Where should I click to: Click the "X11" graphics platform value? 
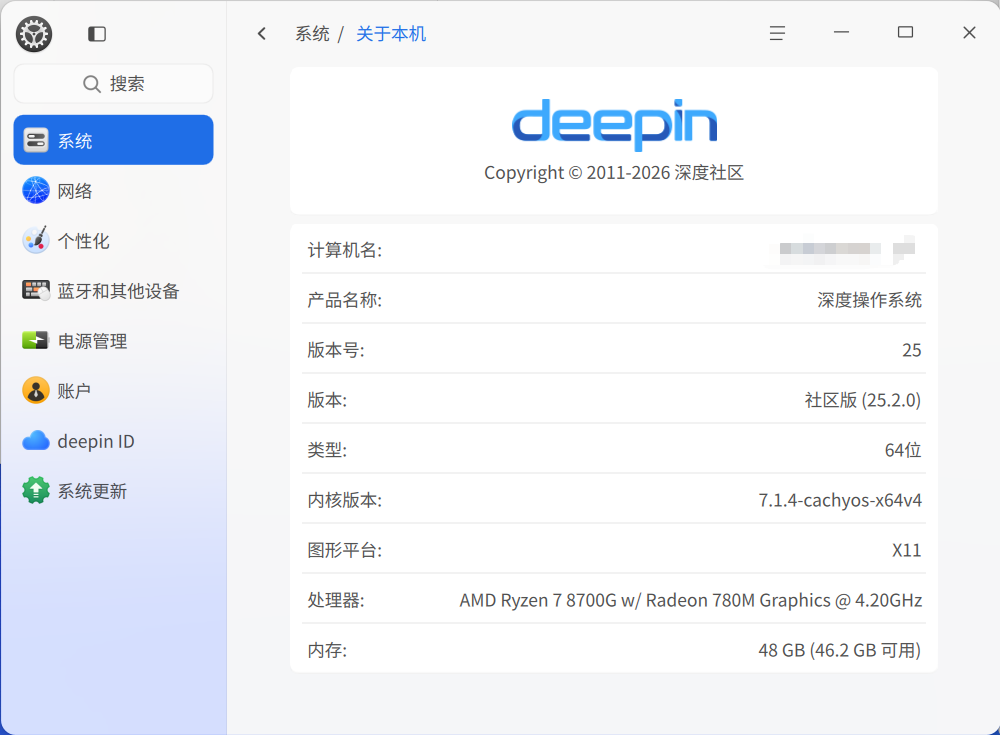point(907,550)
